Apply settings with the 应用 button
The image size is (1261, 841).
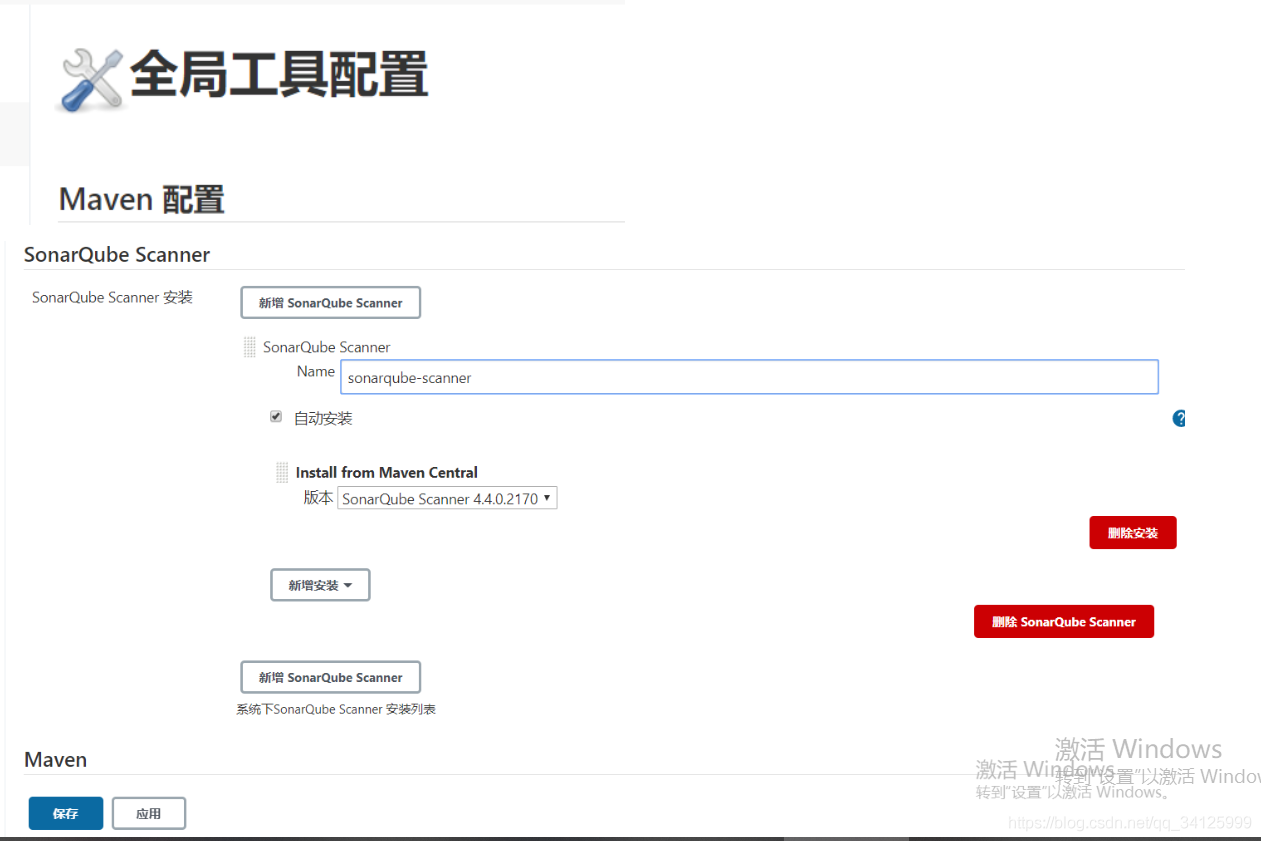pyautogui.click(x=149, y=814)
